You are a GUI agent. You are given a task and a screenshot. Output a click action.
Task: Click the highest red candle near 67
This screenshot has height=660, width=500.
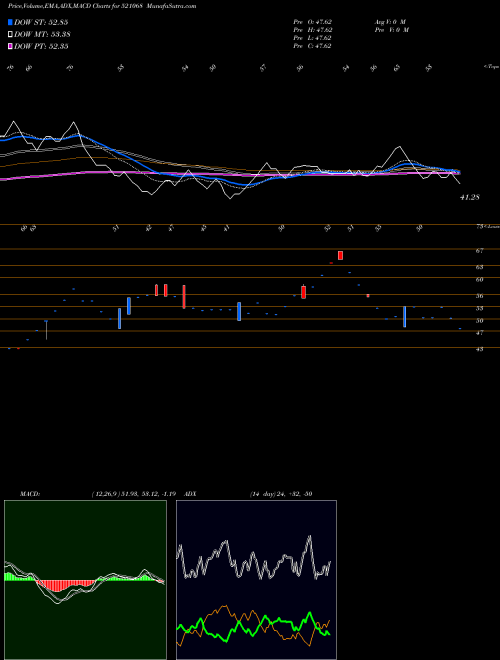(340, 255)
